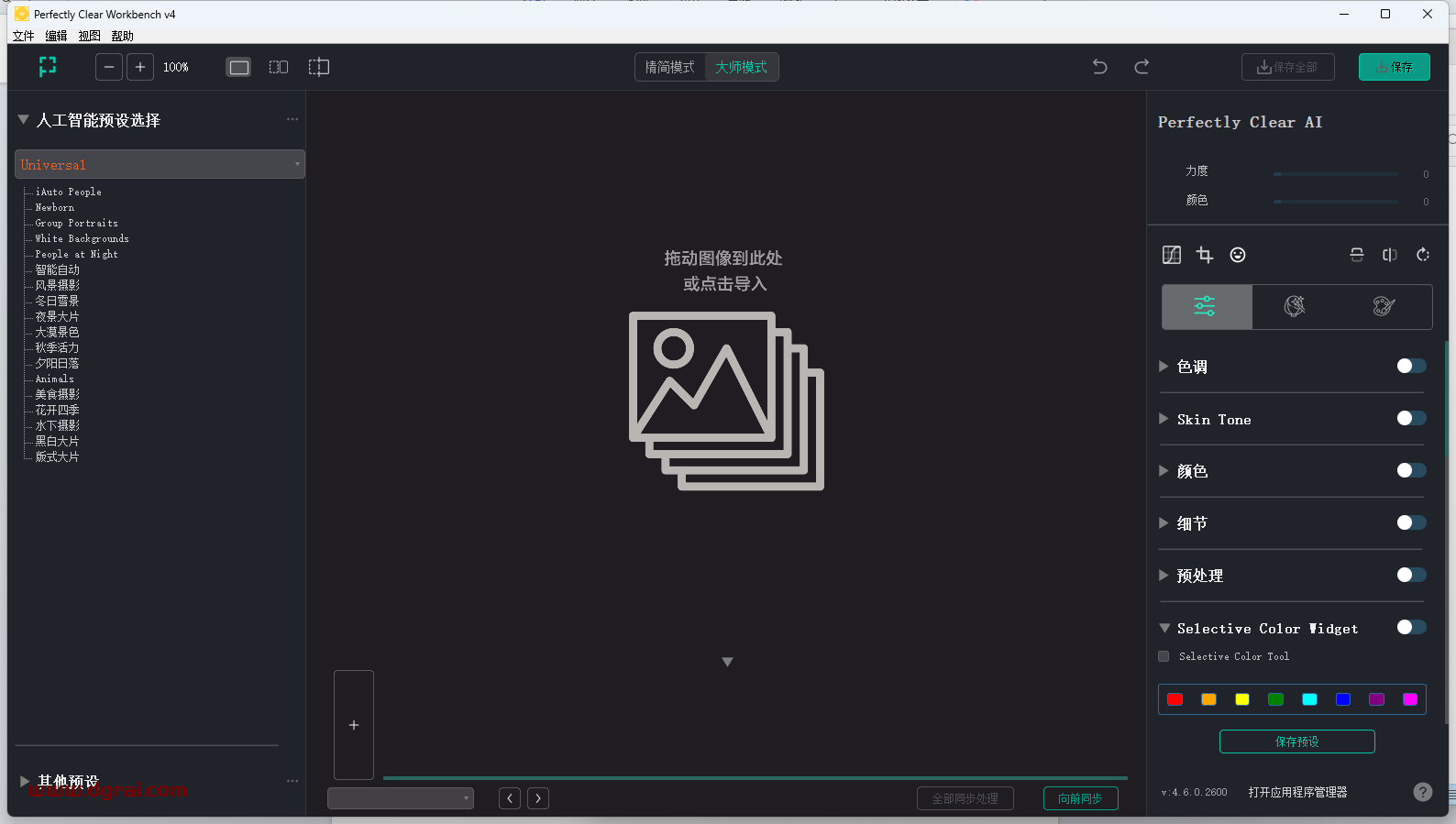Enable the Selective Color Widget switch
This screenshot has width=1456, height=824.
[1411, 627]
